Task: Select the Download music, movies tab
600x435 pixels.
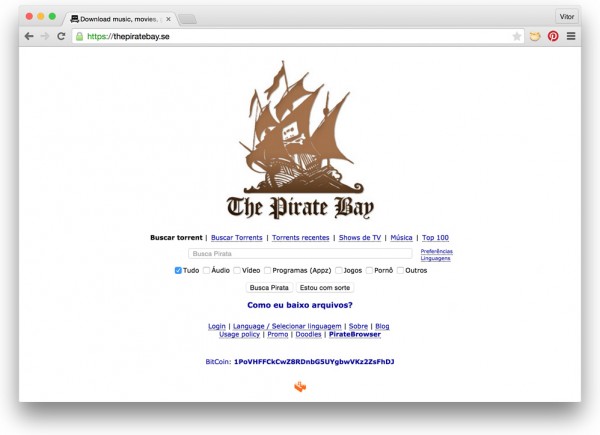Action: point(121,19)
